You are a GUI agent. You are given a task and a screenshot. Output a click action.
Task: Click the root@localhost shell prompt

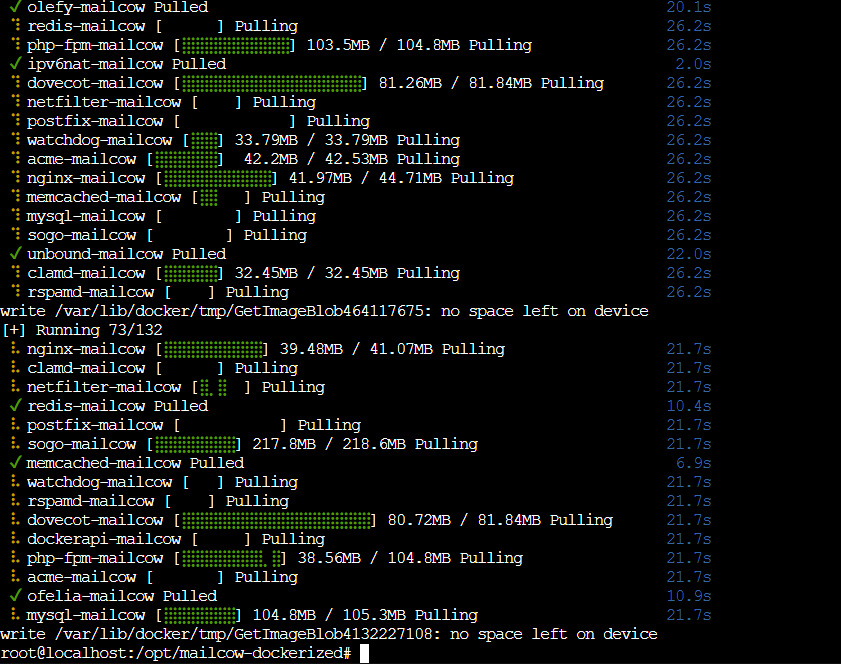(176, 653)
